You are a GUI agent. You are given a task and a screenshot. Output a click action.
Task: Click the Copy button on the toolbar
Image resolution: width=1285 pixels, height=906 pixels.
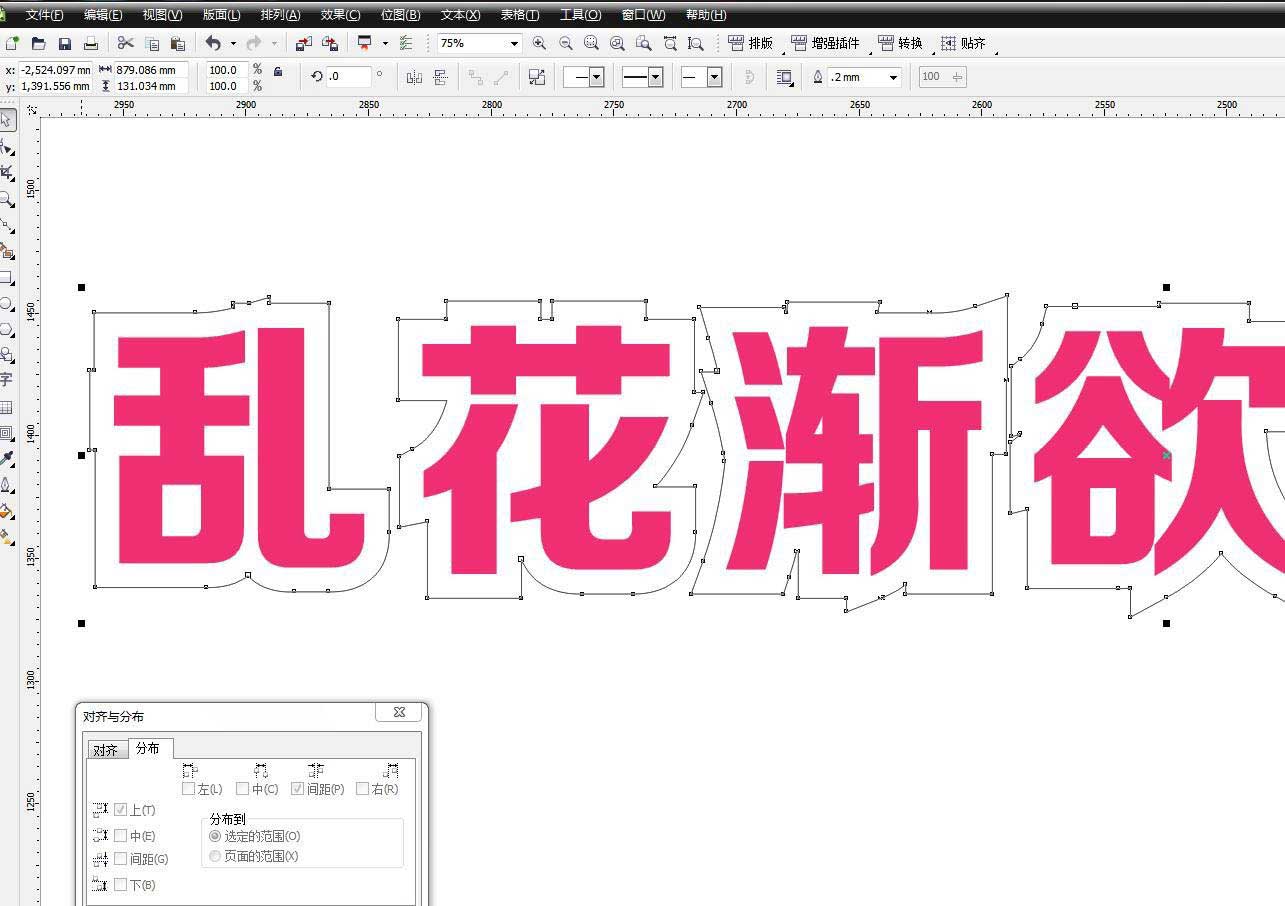click(x=150, y=43)
